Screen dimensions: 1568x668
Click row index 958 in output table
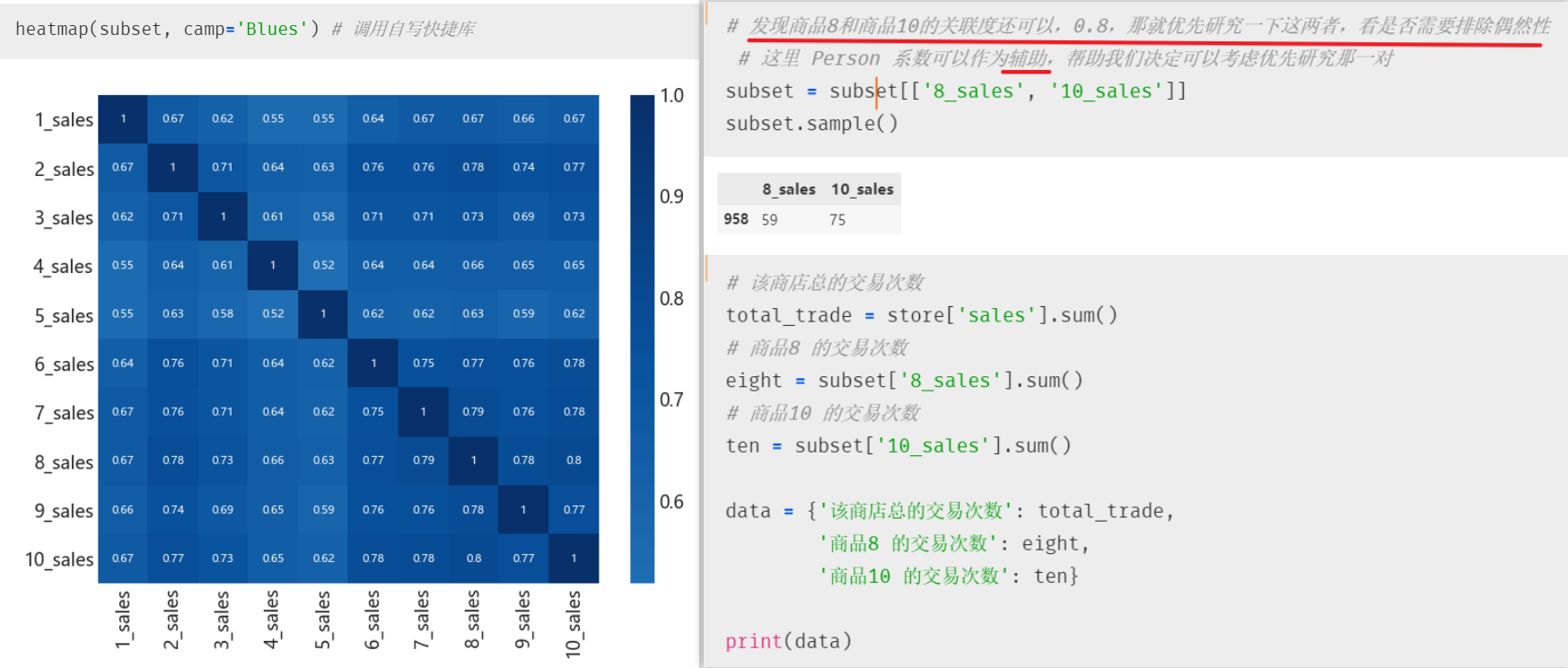click(736, 219)
